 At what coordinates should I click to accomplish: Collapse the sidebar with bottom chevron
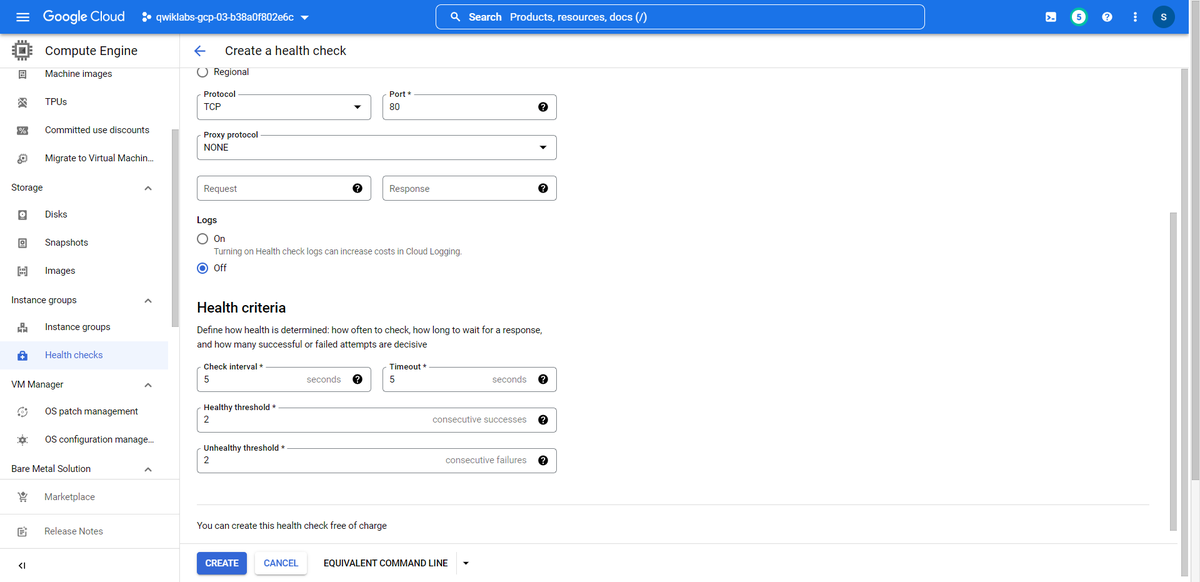22,566
